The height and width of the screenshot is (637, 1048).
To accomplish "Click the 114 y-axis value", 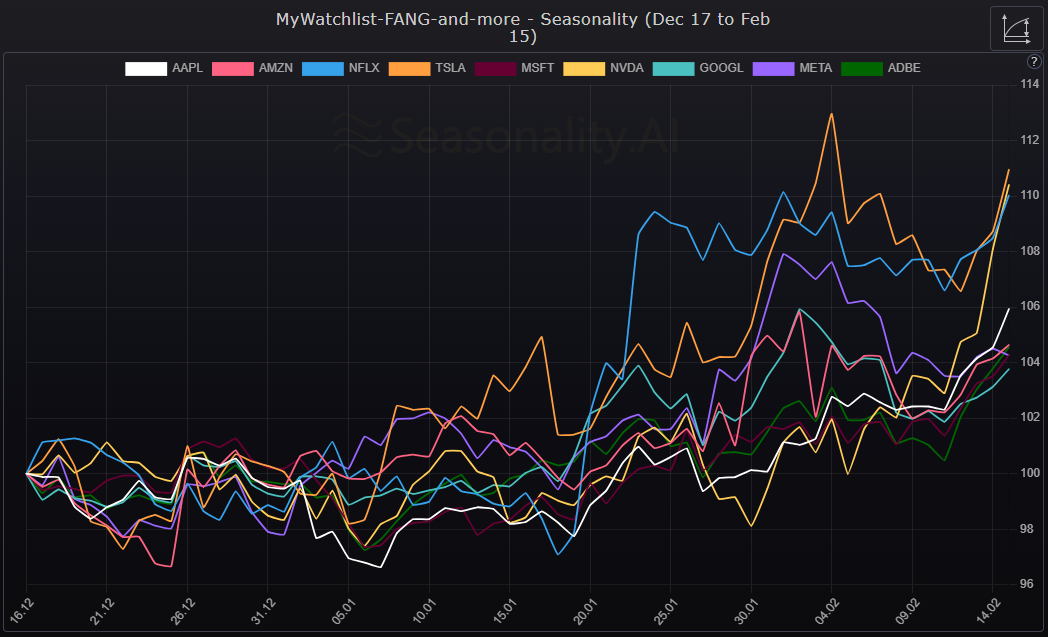I will pyautogui.click(x=1030, y=84).
